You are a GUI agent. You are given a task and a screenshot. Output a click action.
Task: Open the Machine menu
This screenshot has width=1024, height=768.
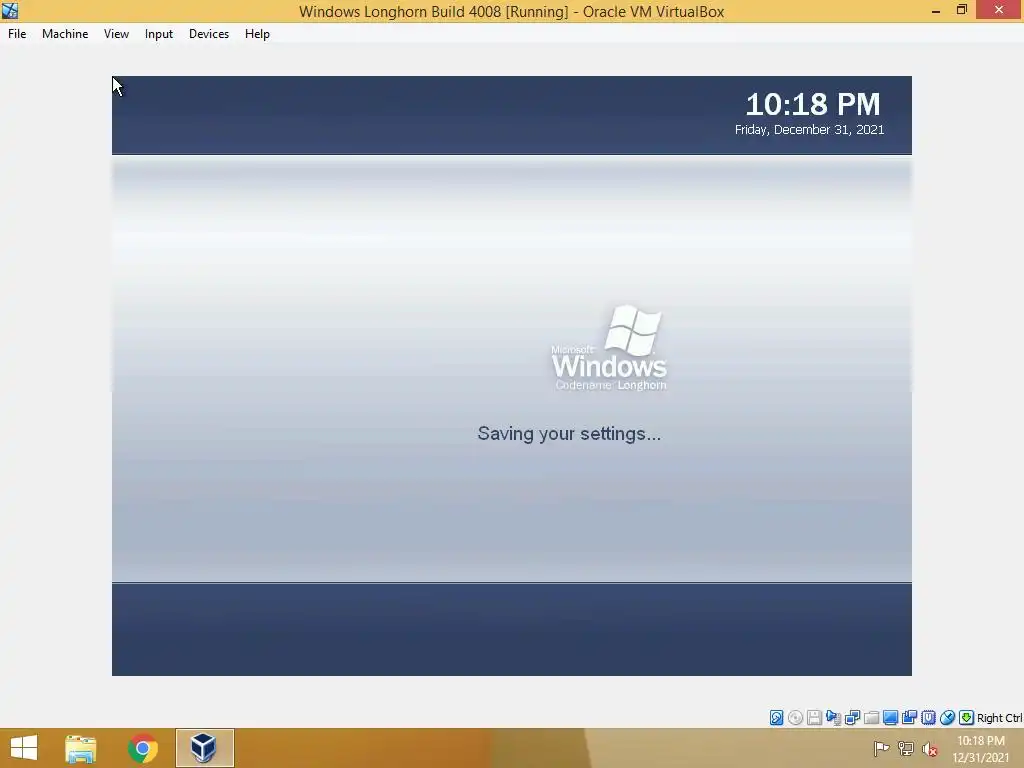pyautogui.click(x=65, y=34)
